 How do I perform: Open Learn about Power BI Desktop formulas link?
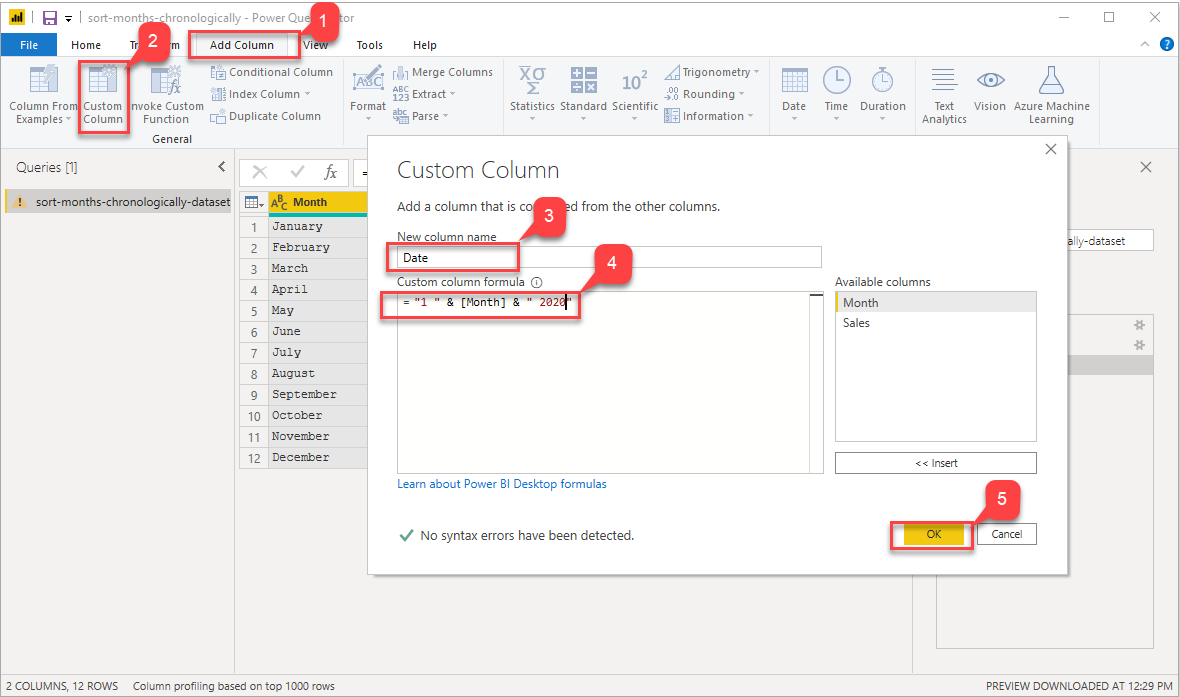[x=502, y=484]
